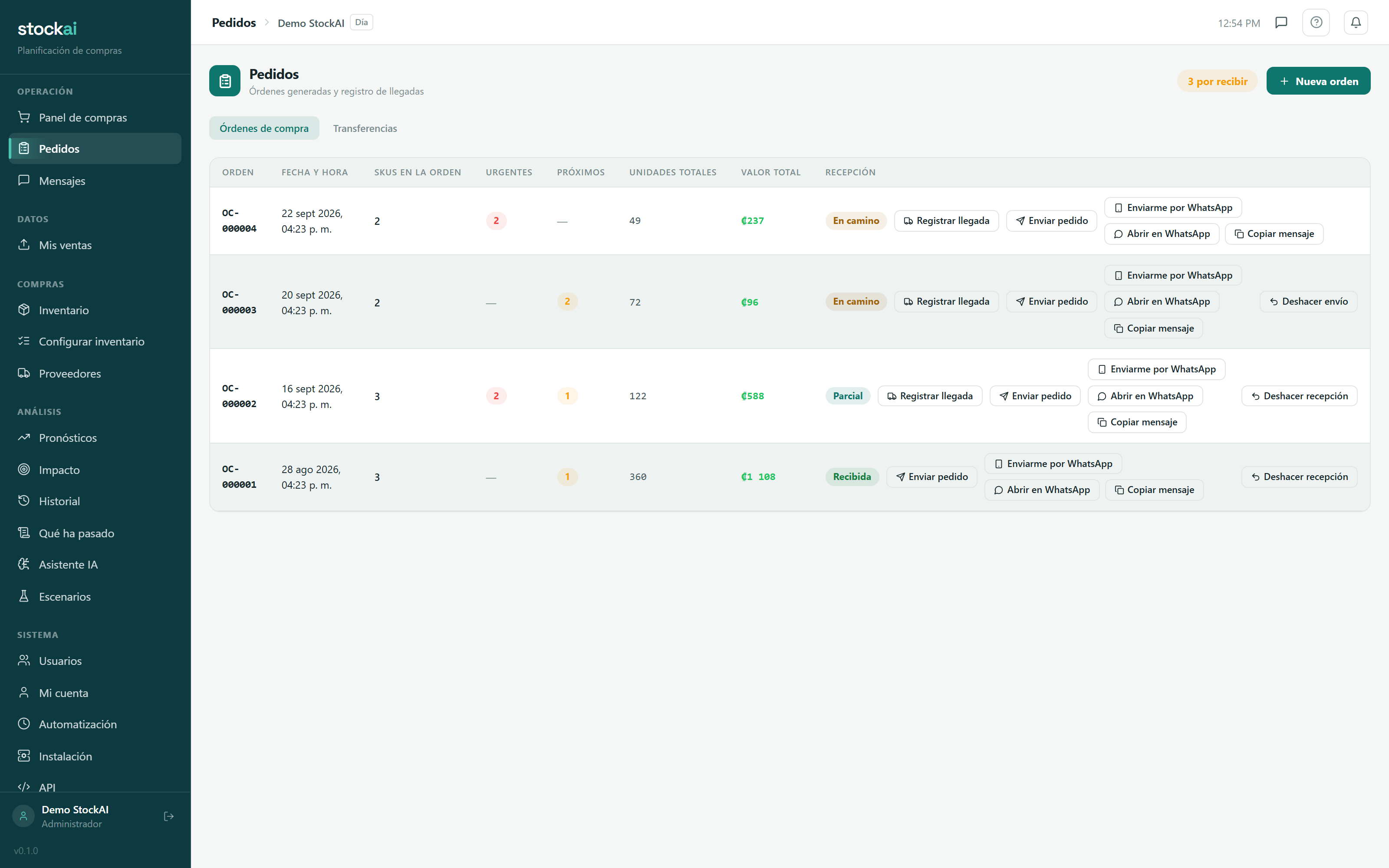Viewport: 1389px width, 868px height.
Task: Click the Escenarios flask icon
Action: click(x=24, y=596)
